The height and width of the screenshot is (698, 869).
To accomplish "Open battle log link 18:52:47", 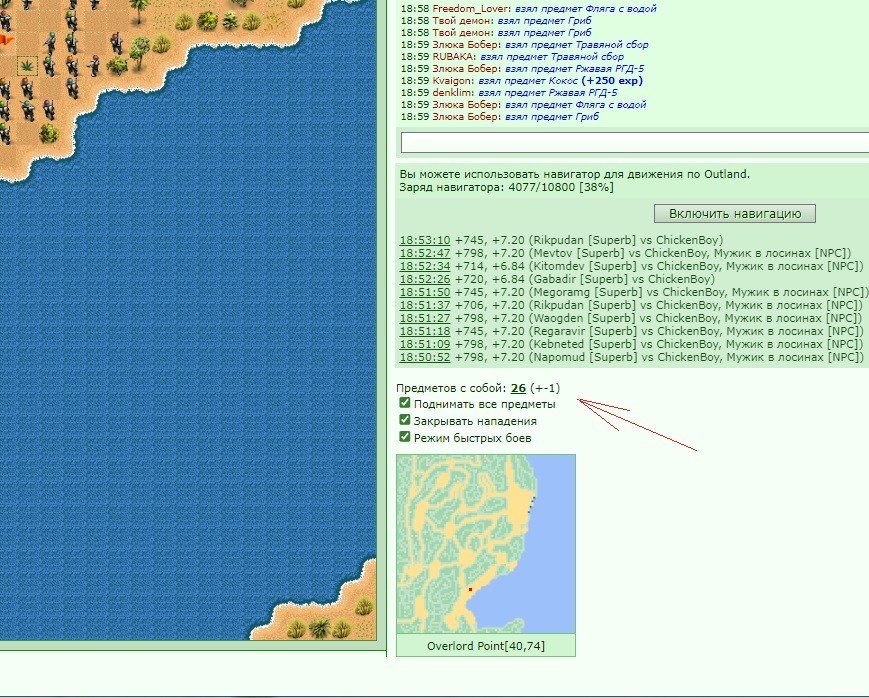I will [425, 253].
